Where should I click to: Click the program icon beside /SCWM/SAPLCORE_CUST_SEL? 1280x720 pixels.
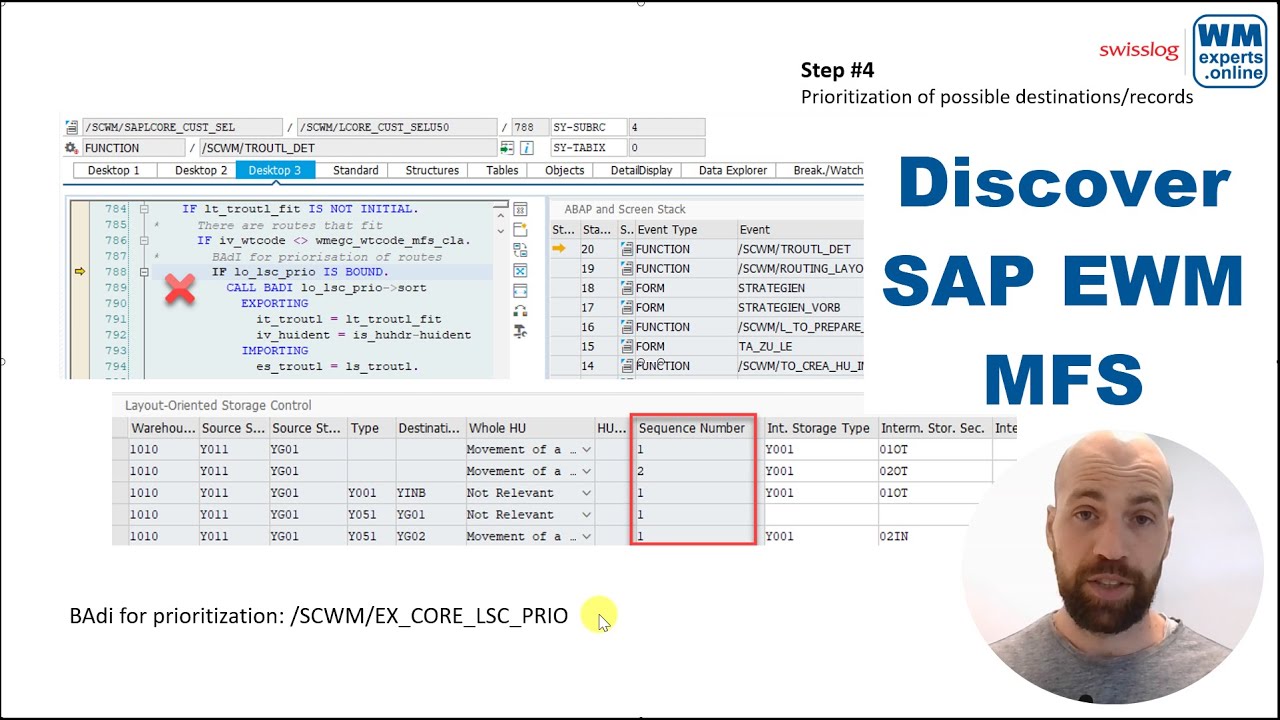click(x=71, y=128)
